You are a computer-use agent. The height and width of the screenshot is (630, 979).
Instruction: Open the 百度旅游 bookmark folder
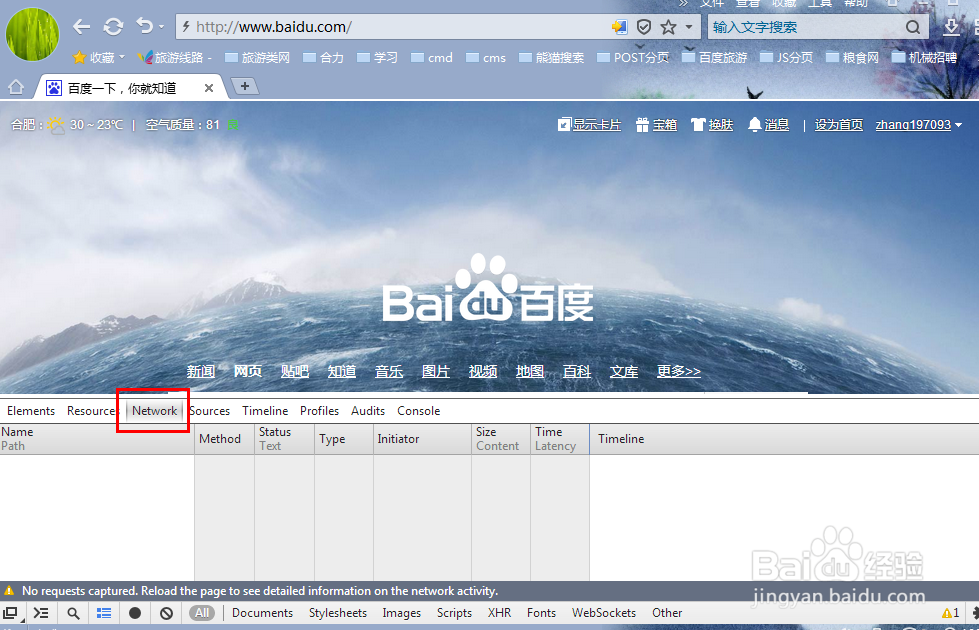click(714, 57)
